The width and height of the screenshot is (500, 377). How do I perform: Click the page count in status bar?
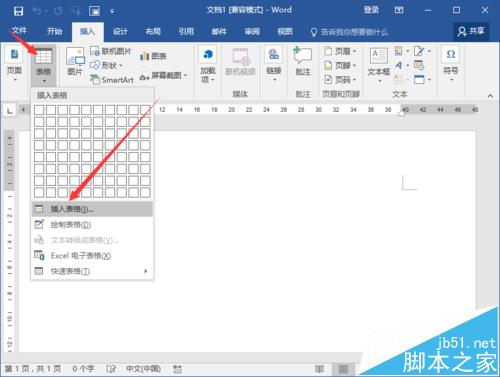33,369
